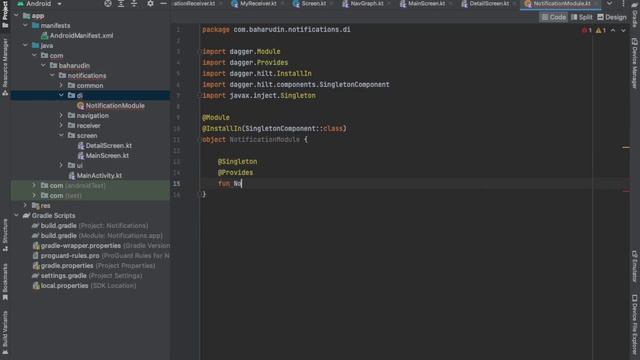640x360 pixels.
Task: Switch editor to Code view
Action: pyautogui.click(x=554, y=17)
